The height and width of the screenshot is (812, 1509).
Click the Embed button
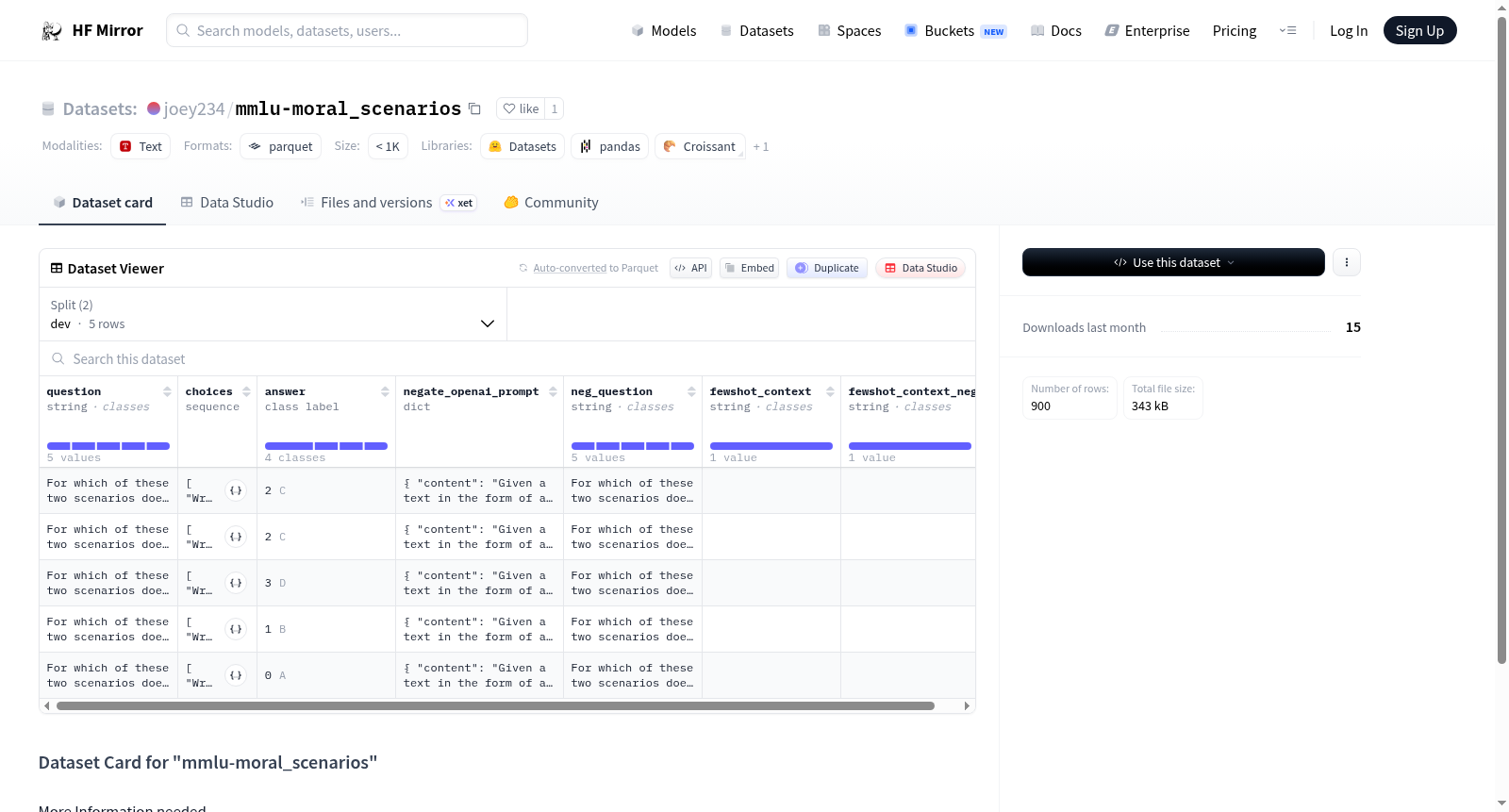749,268
